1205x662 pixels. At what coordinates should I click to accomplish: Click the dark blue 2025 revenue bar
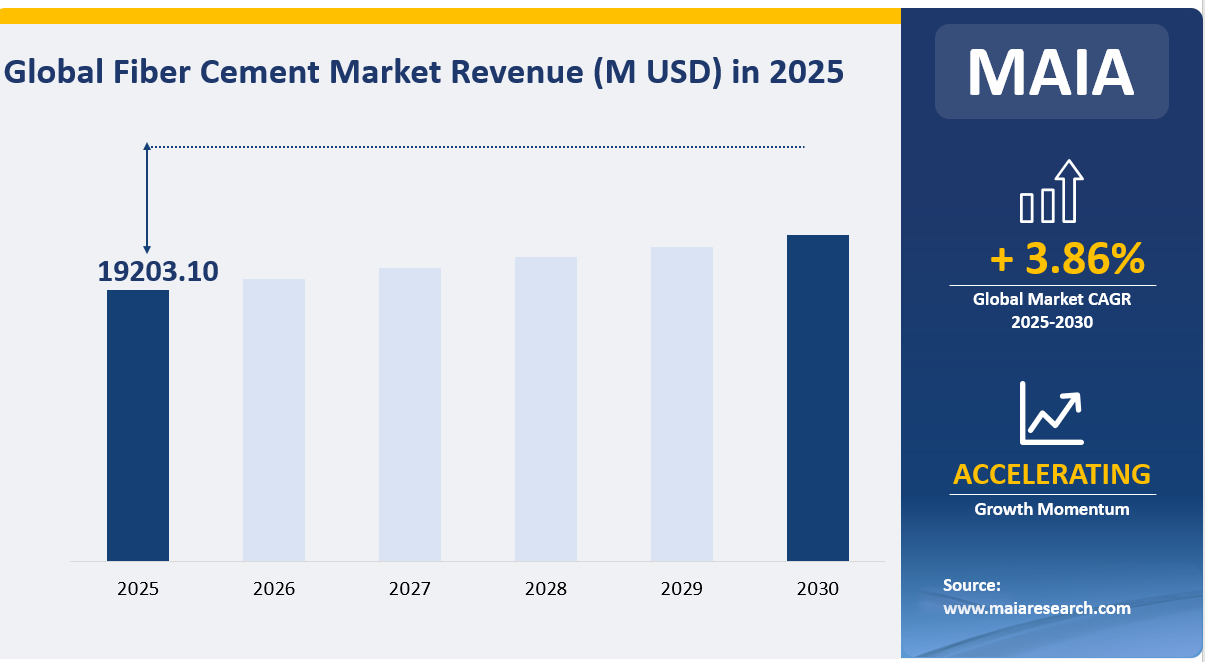point(138,425)
